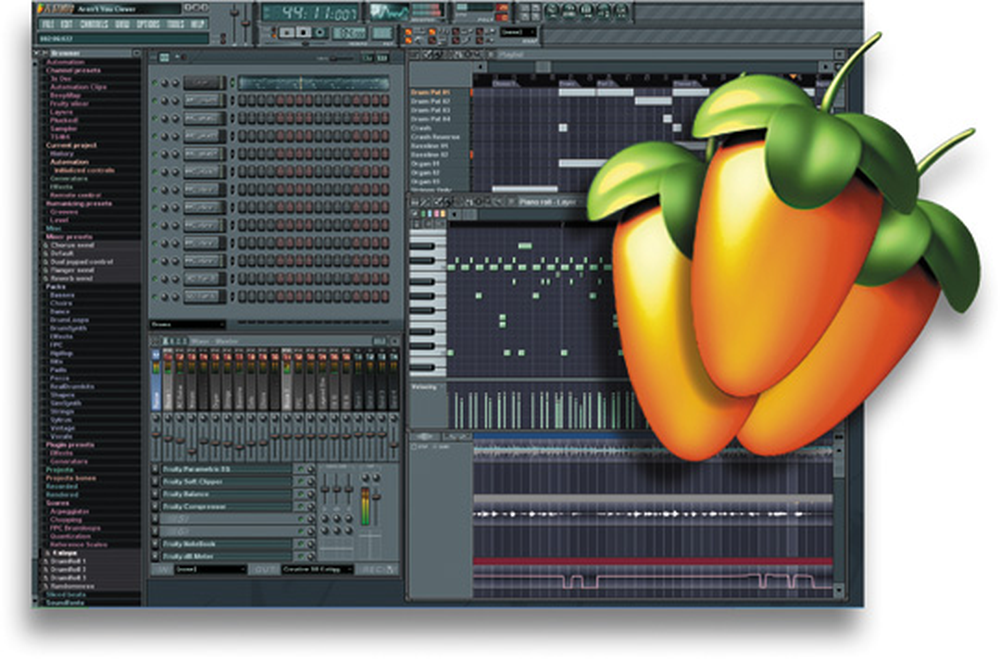Expand the Plugin presets folder
Image resolution: width=1000 pixels, height=659 pixels.
(x=70, y=445)
